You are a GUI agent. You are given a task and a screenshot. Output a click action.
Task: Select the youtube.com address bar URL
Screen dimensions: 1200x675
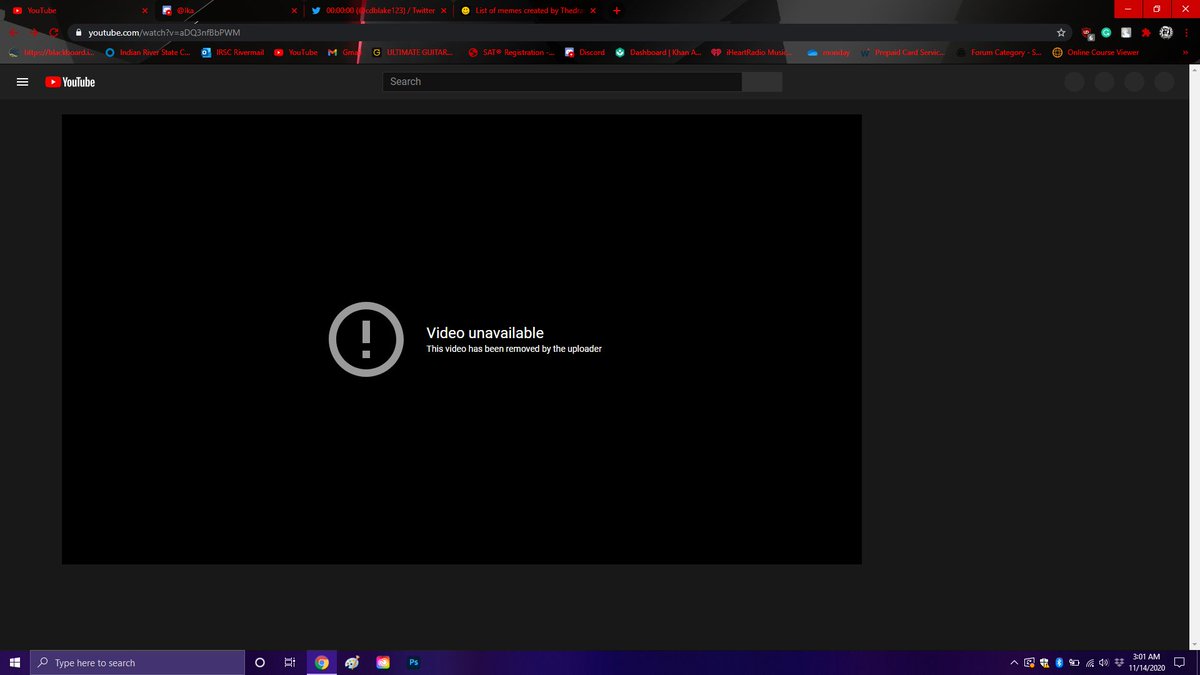(164, 32)
